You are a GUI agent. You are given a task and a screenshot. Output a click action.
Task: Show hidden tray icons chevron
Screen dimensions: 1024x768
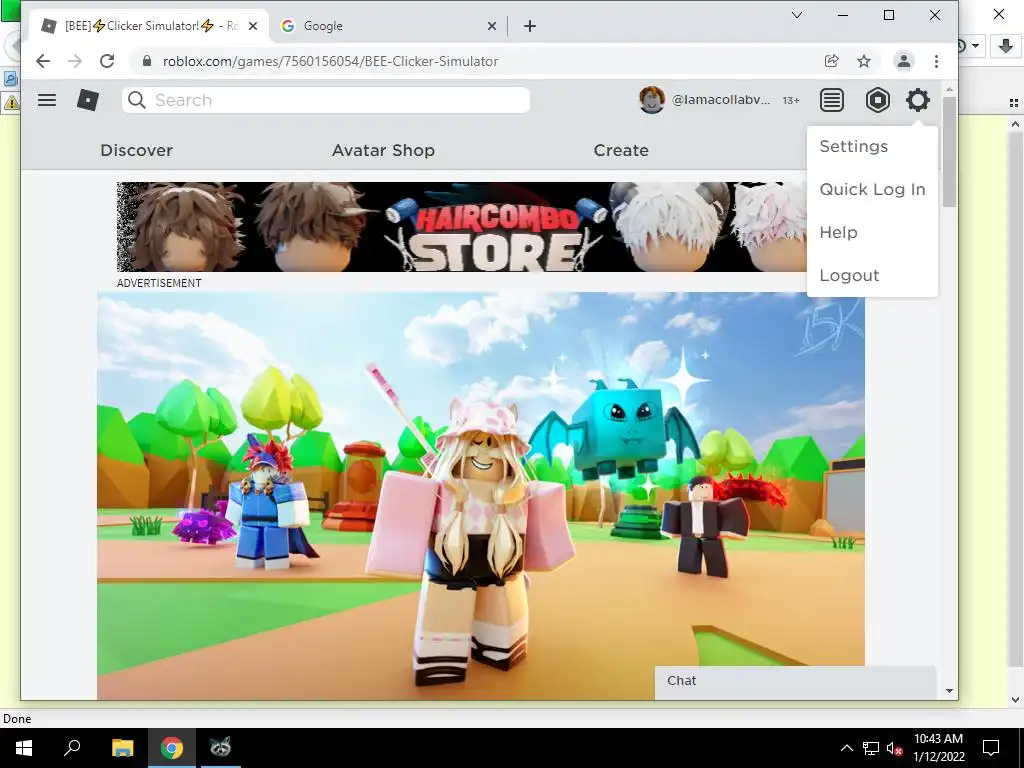[x=846, y=748]
